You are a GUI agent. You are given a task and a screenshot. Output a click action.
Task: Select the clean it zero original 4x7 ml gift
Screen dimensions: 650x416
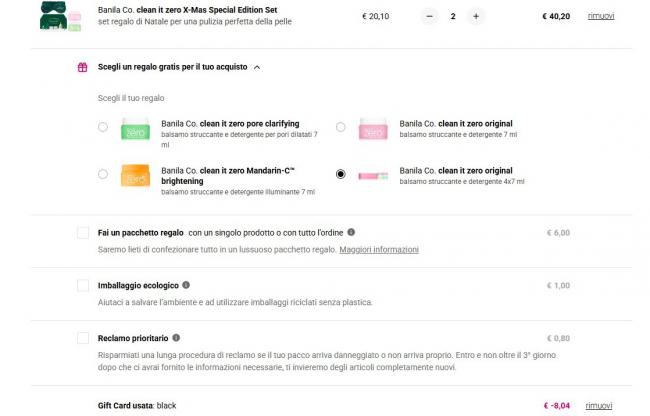341,174
